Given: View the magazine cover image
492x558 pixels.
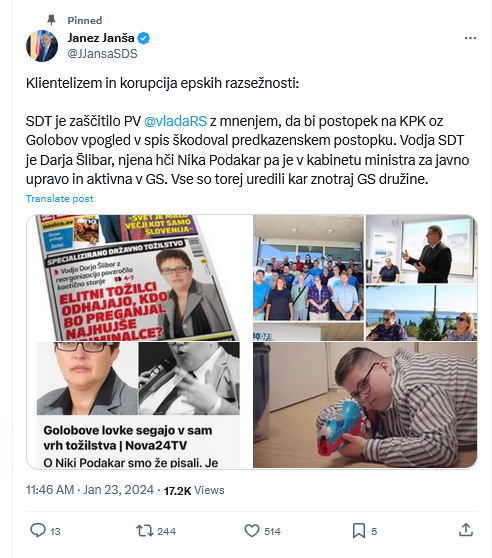Looking at the screenshot, I should click(139, 278).
